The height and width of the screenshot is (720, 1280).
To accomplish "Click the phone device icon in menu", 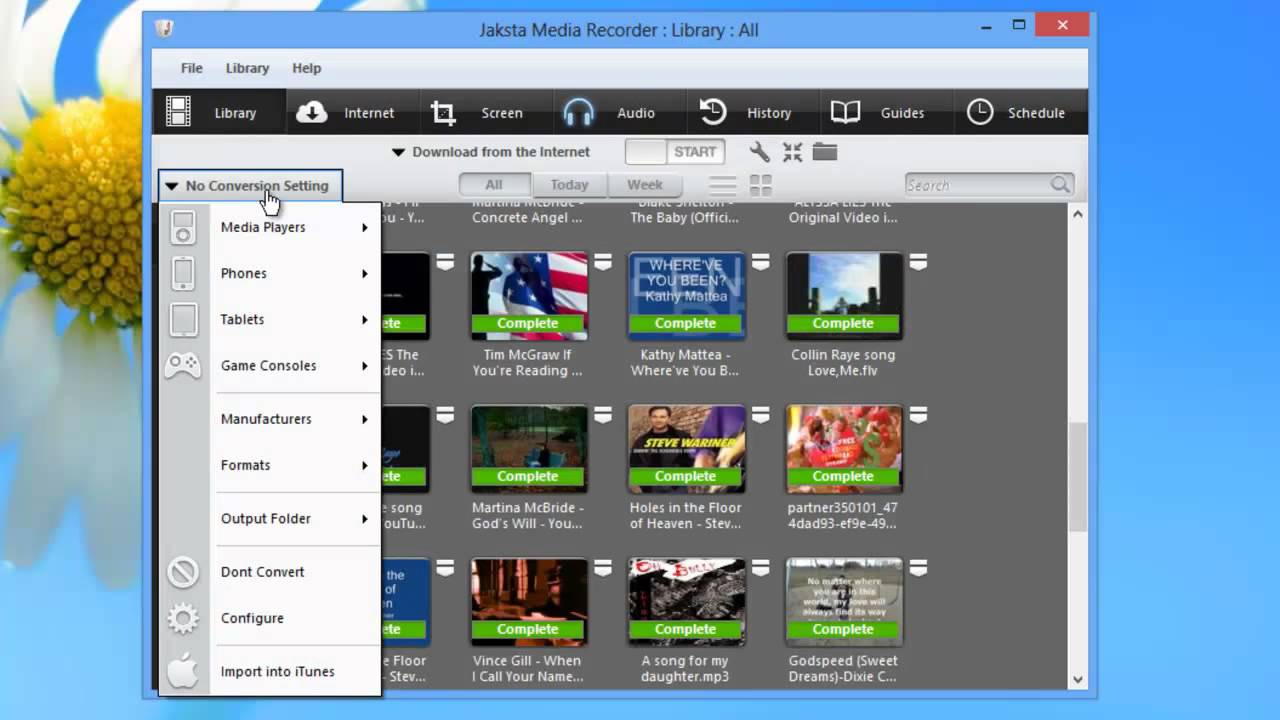I will (x=183, y=273).
